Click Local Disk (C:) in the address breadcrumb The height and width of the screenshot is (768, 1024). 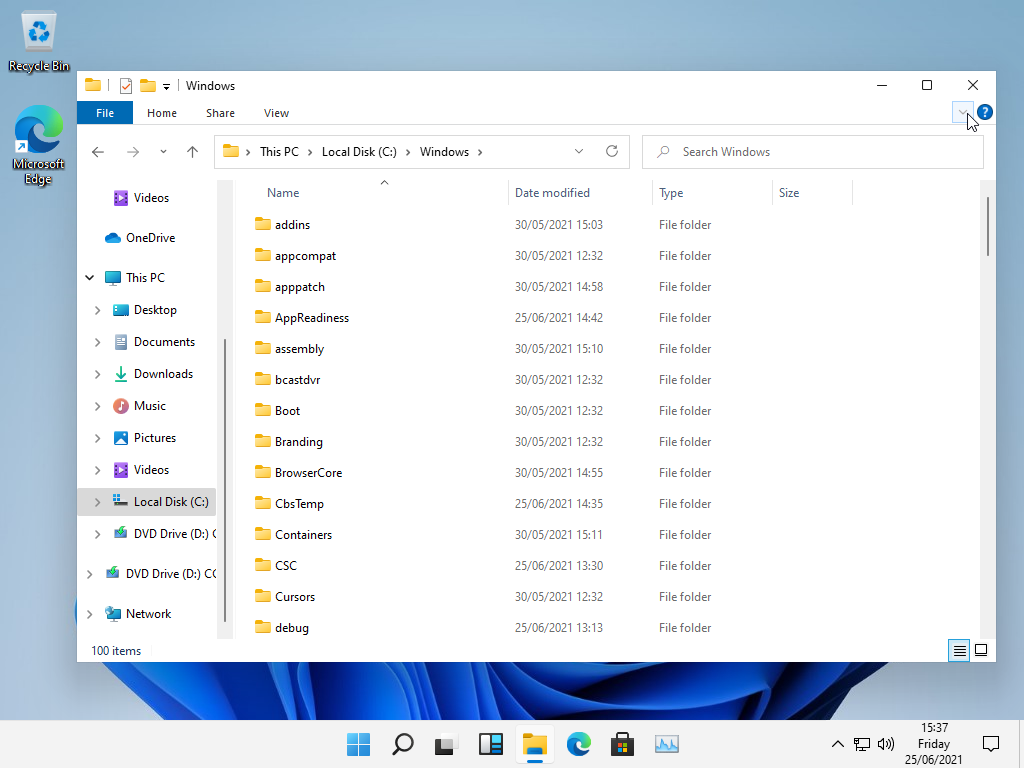click(x=359, y=152)
